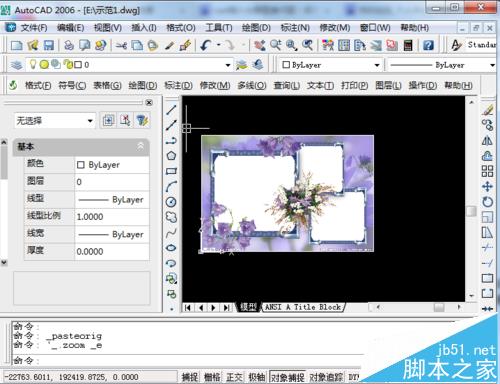
Task: Open the Help question mark icon
Action: click(x=428, y=45)
